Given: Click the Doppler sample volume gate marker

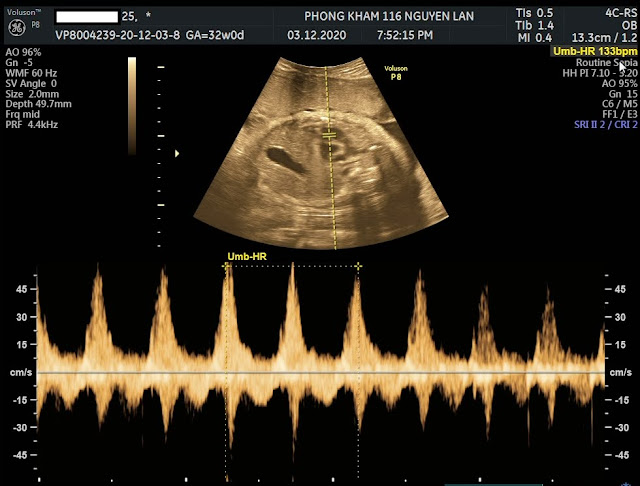Looking at the screenshot, I should click(329, 135).
